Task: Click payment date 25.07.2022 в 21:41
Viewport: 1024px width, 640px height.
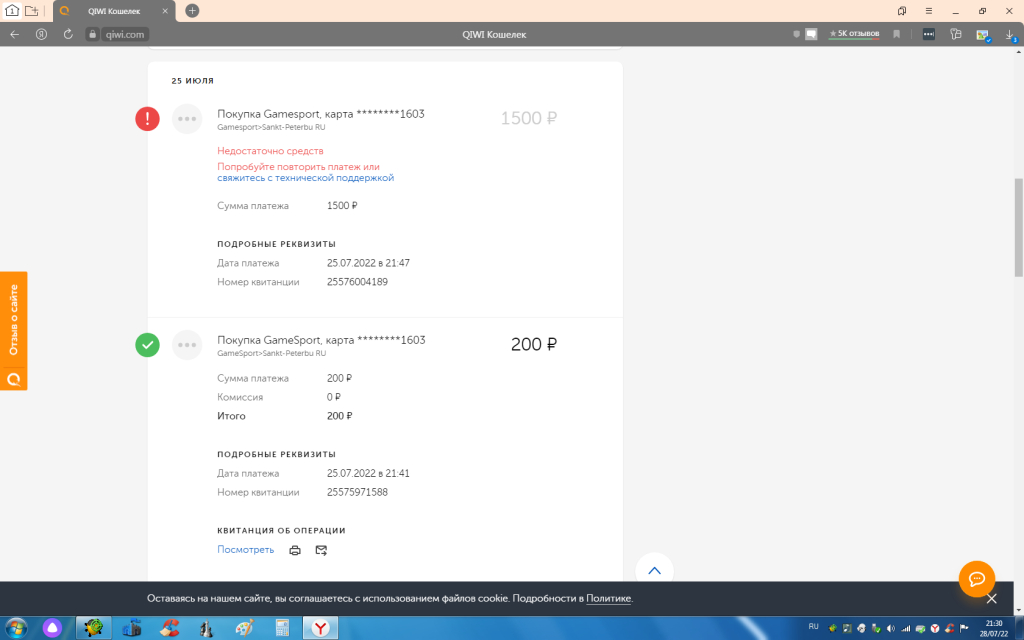Action: click(368, 473)
